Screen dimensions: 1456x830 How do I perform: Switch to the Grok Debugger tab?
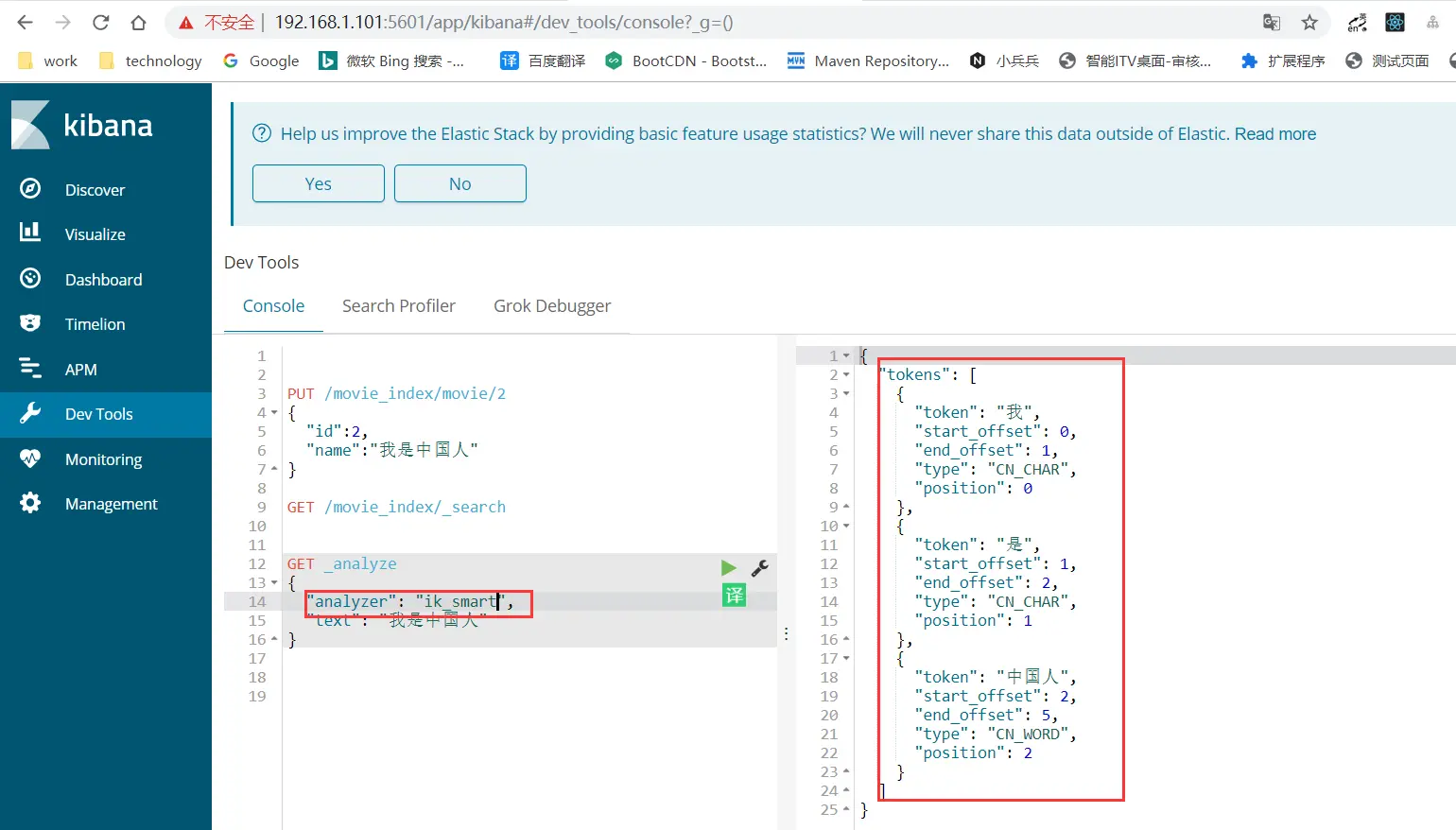[552, 306]
